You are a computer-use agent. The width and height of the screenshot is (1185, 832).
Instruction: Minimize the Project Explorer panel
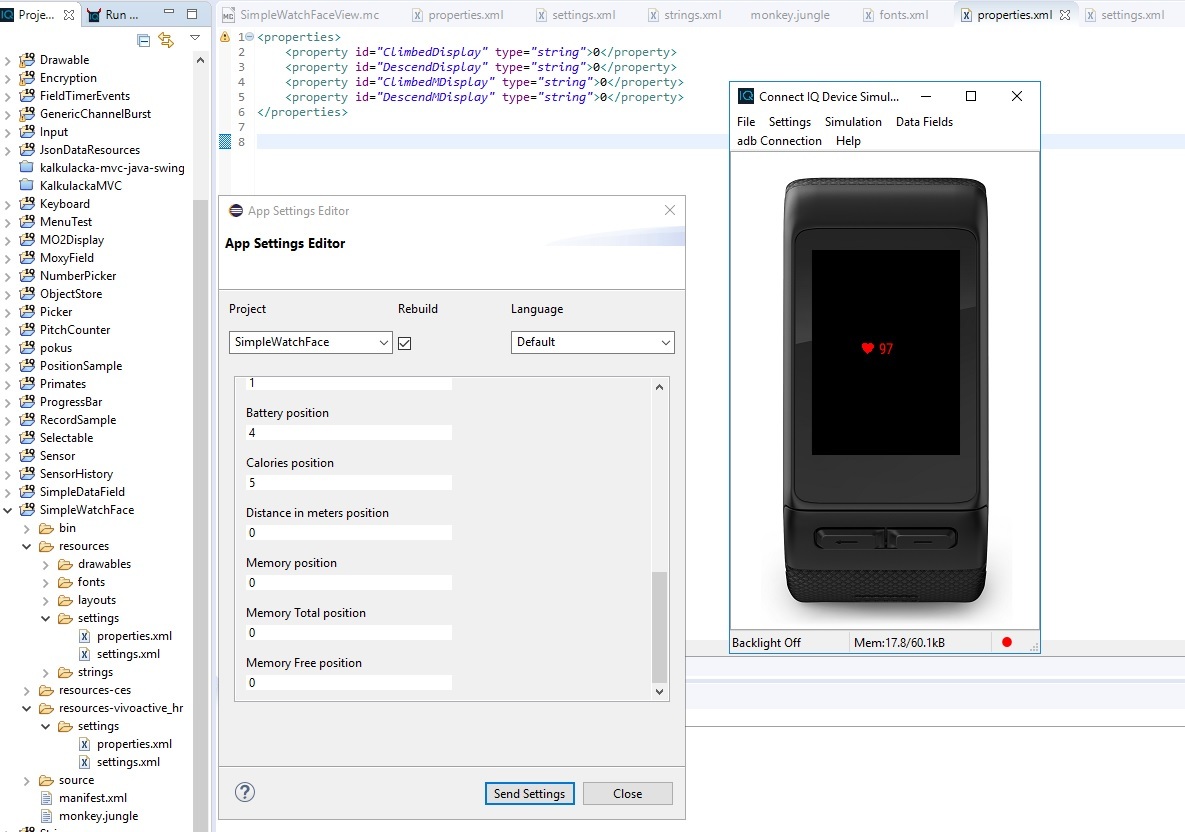(x=169, y=13)
